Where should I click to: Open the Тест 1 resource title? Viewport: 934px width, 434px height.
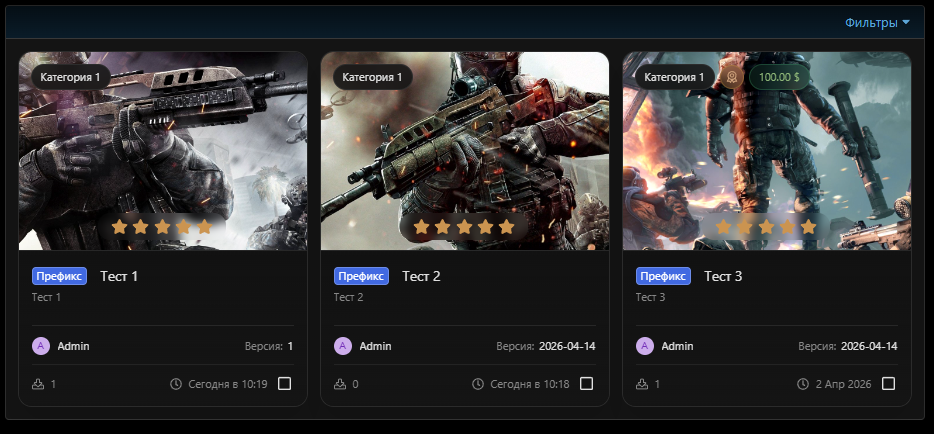[119, 276]
